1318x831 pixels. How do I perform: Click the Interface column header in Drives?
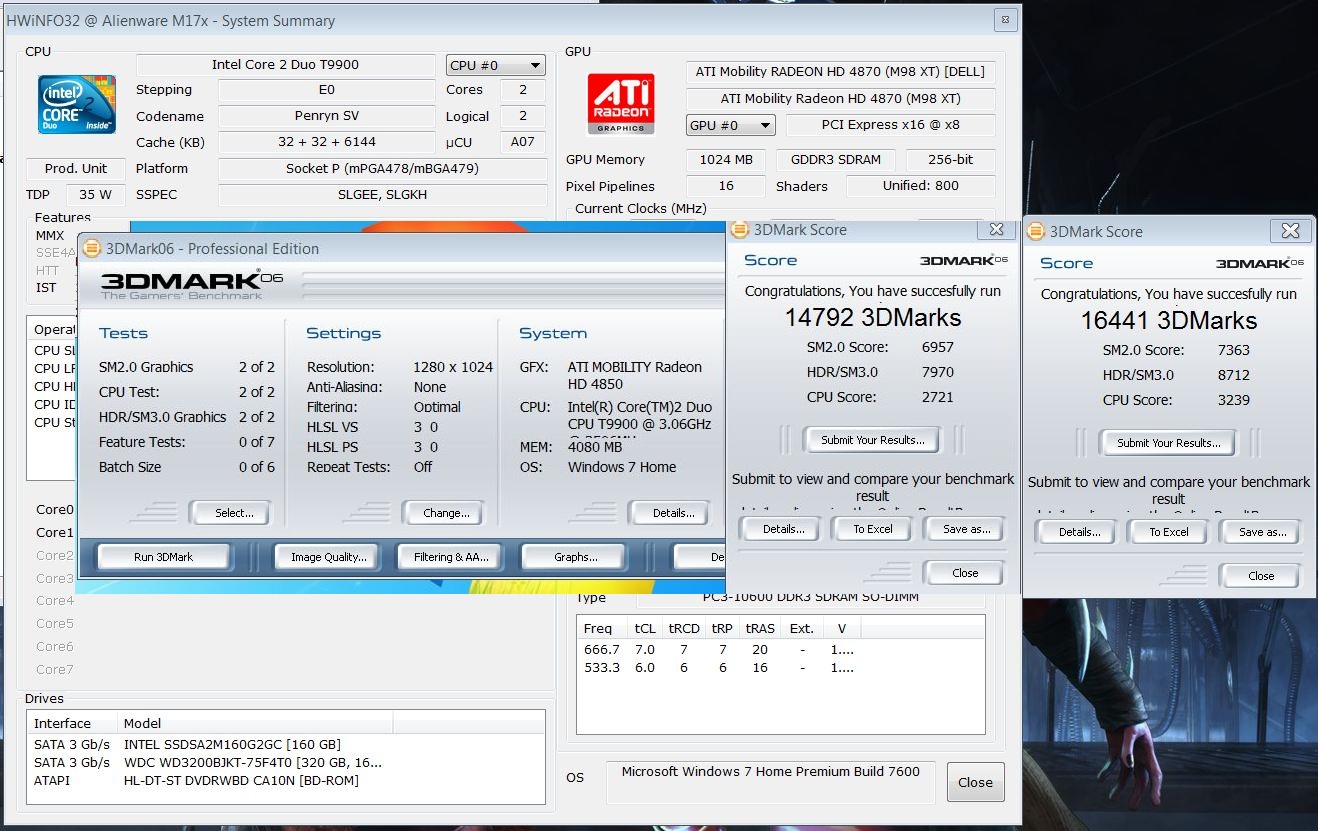(72, 723)
